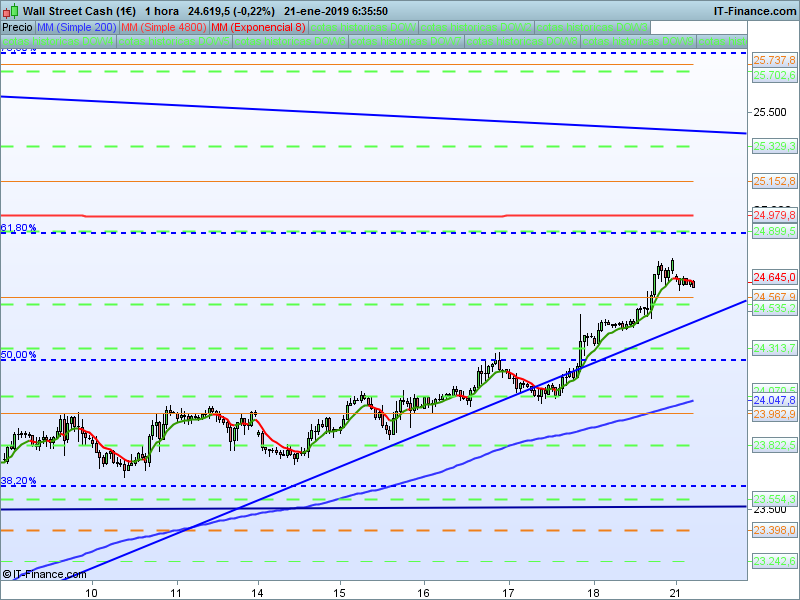The image size is (800, 600).
Task: Click the 1 hora timeframe text
Action: [x=162, y=11]
